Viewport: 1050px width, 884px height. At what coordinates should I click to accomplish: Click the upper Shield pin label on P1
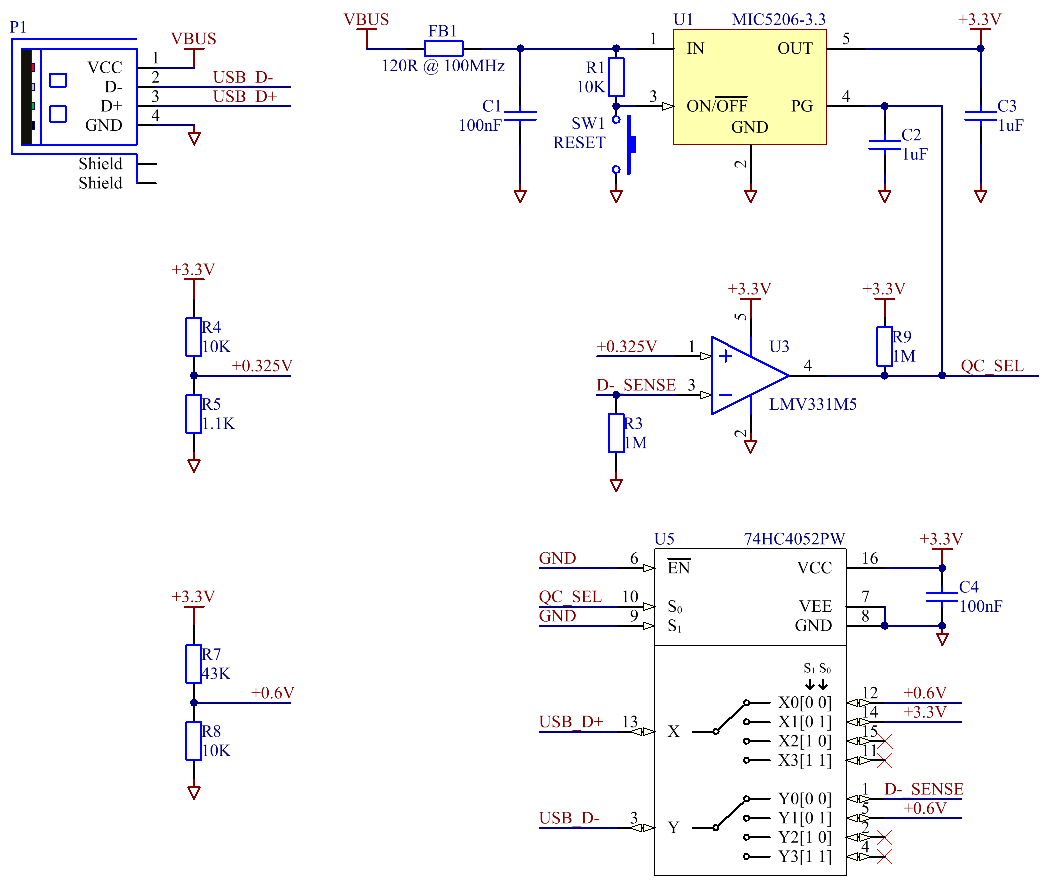tap(100, 163)
